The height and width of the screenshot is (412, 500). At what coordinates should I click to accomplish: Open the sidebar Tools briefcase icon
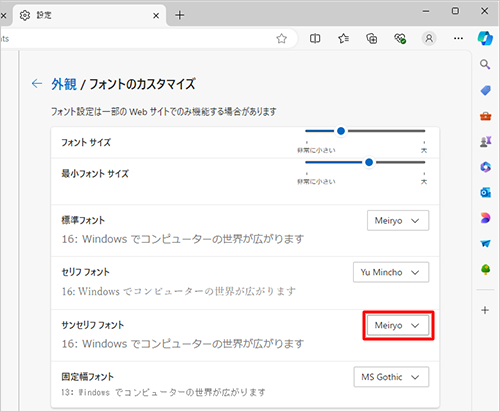486,116
